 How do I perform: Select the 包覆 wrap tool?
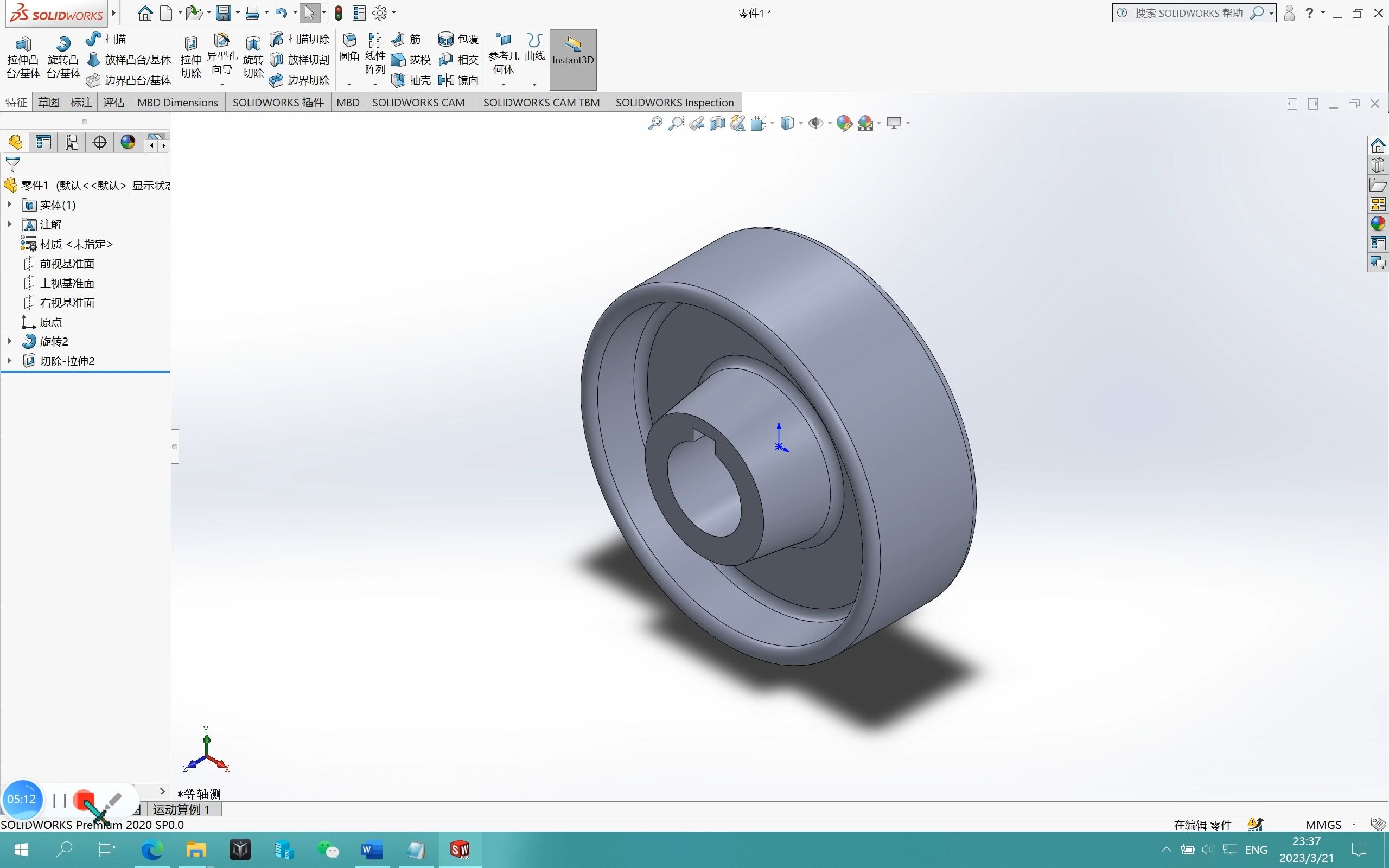coord(458,39)
